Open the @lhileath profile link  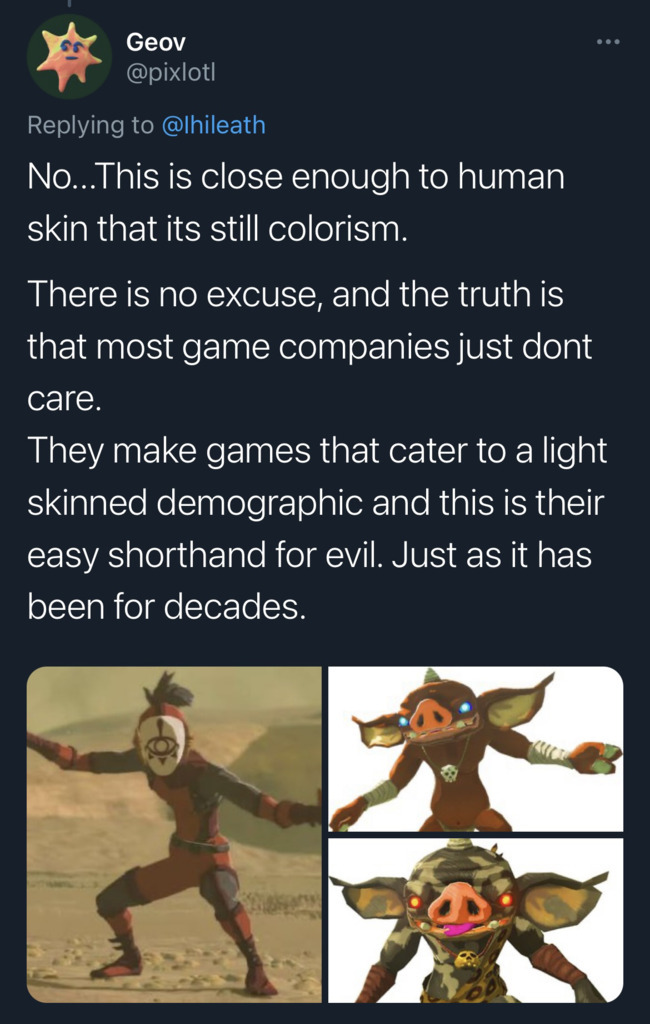[214, 125]
